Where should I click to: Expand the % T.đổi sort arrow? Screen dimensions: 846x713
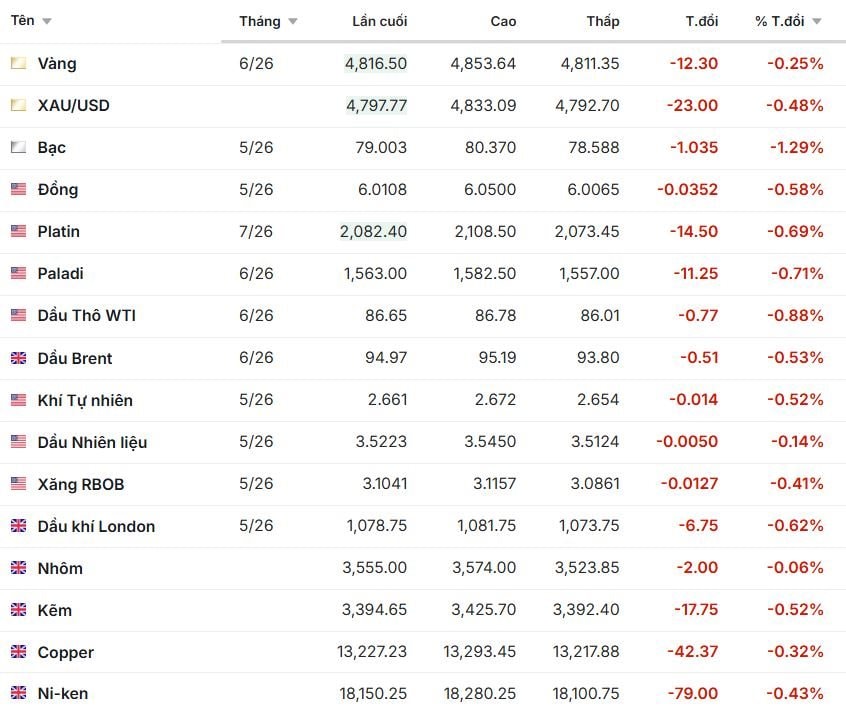point(817,21)
